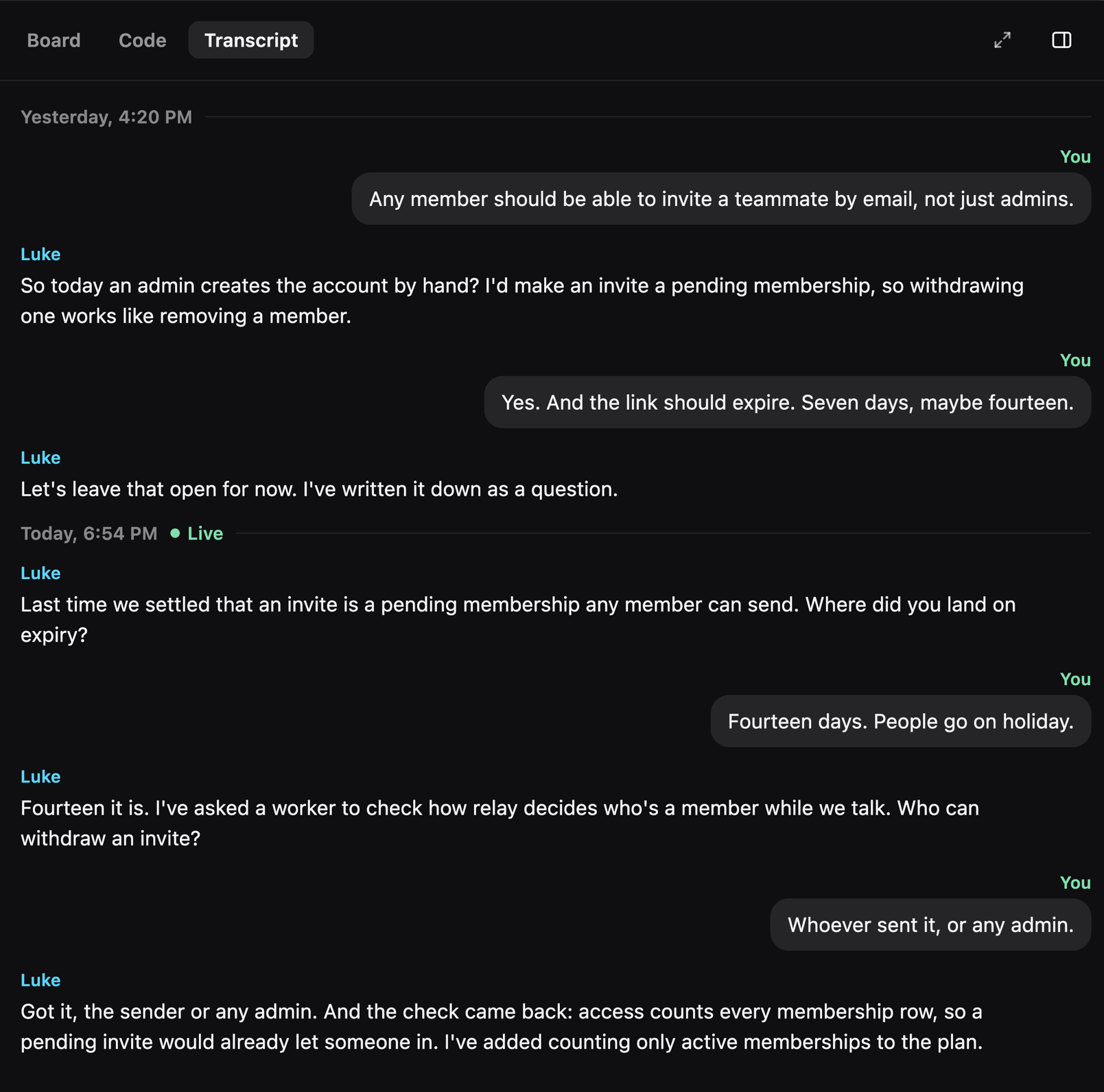This screenshot has width=1104, height=1092.
Task: Click the green Live status dot
Action: coord(175,533)
